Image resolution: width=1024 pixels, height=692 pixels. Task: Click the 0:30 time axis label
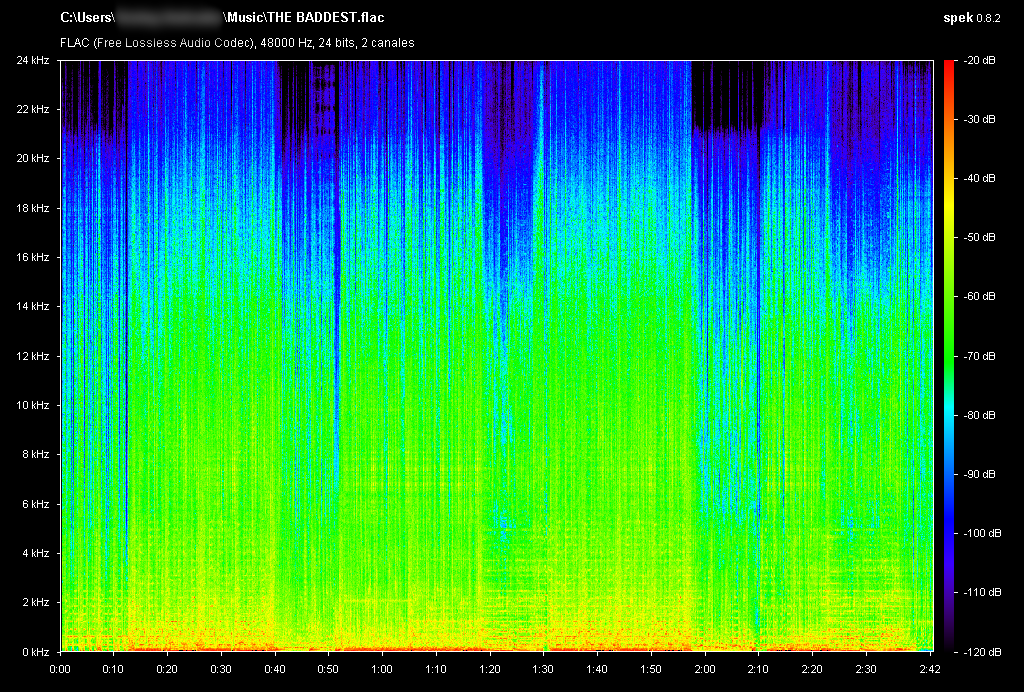click(221, 669)
